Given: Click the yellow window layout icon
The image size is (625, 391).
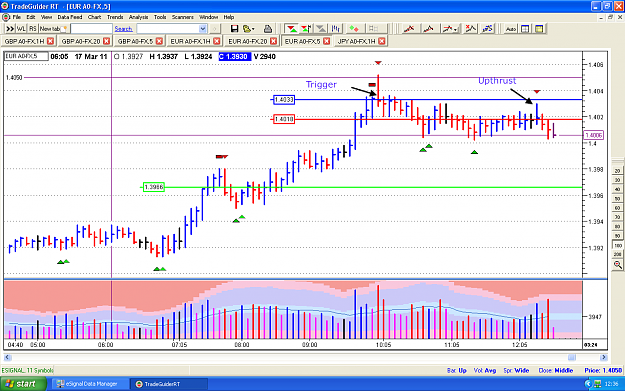Looking at the screenshot, I should pos(539,29).
